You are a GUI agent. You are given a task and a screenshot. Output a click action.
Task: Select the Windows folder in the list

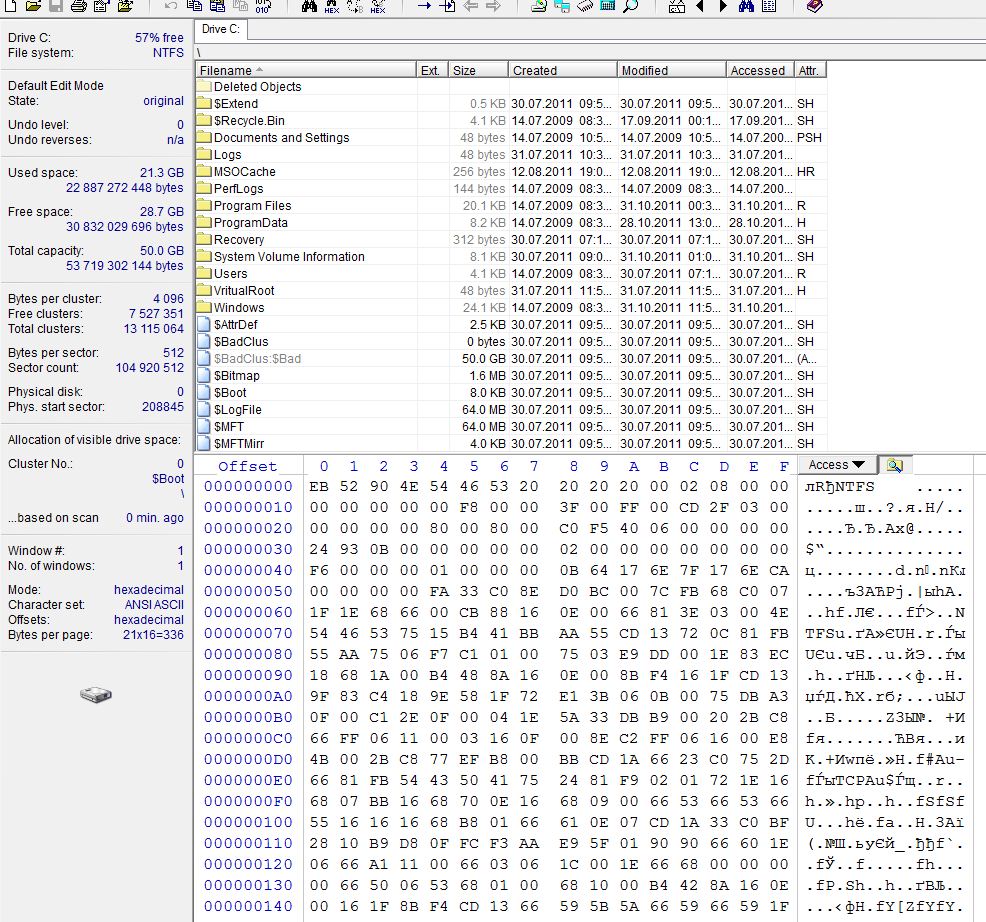(238, 307)
